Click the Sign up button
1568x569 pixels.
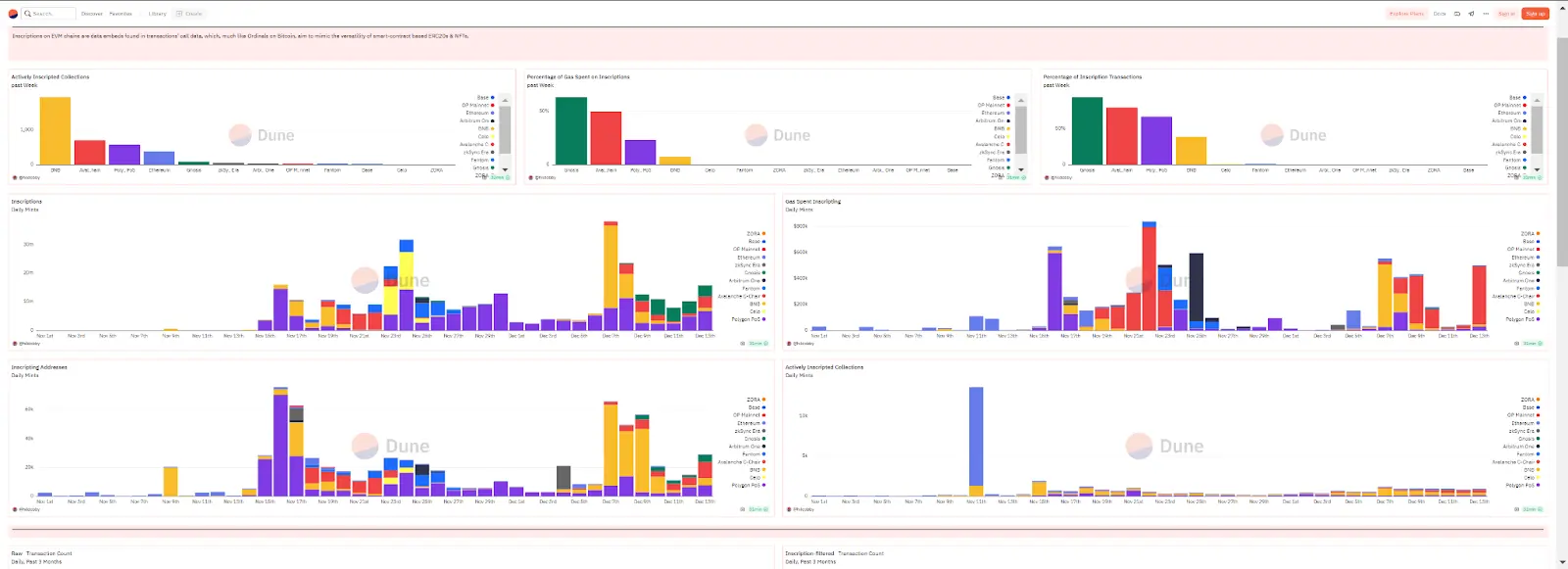click(1535, 14)
